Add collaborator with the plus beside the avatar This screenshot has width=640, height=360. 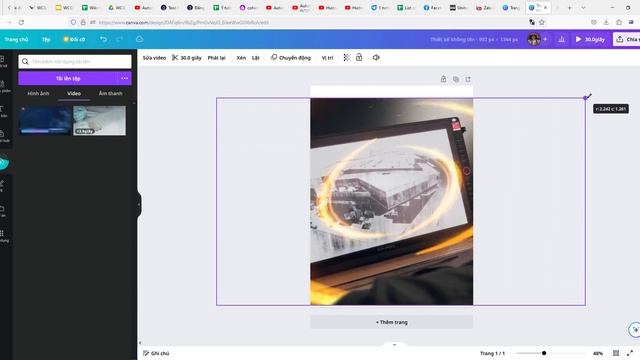545,39
